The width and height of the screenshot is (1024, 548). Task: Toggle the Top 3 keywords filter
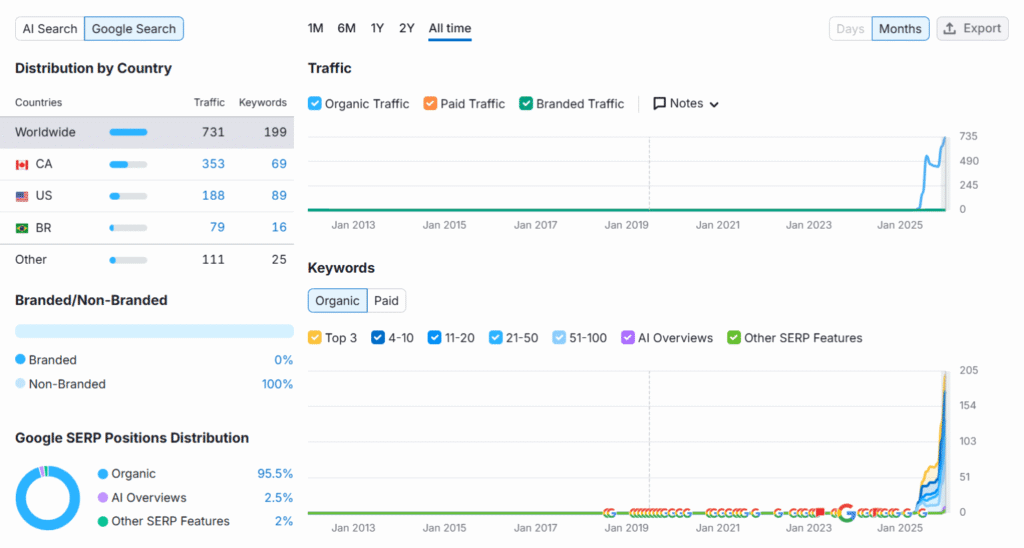pyautogui.click(x=315, y=338)
